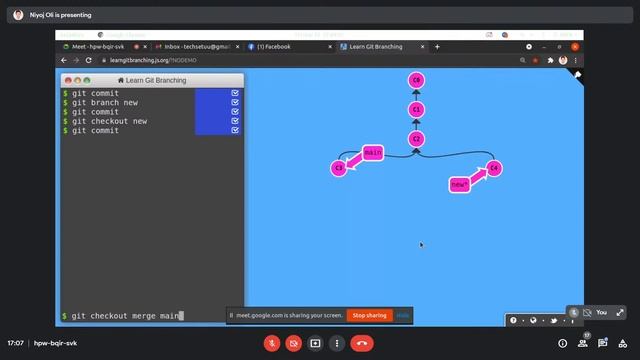Go forward in the shared browser
This screenshot has height=360, width=640.
76,60
